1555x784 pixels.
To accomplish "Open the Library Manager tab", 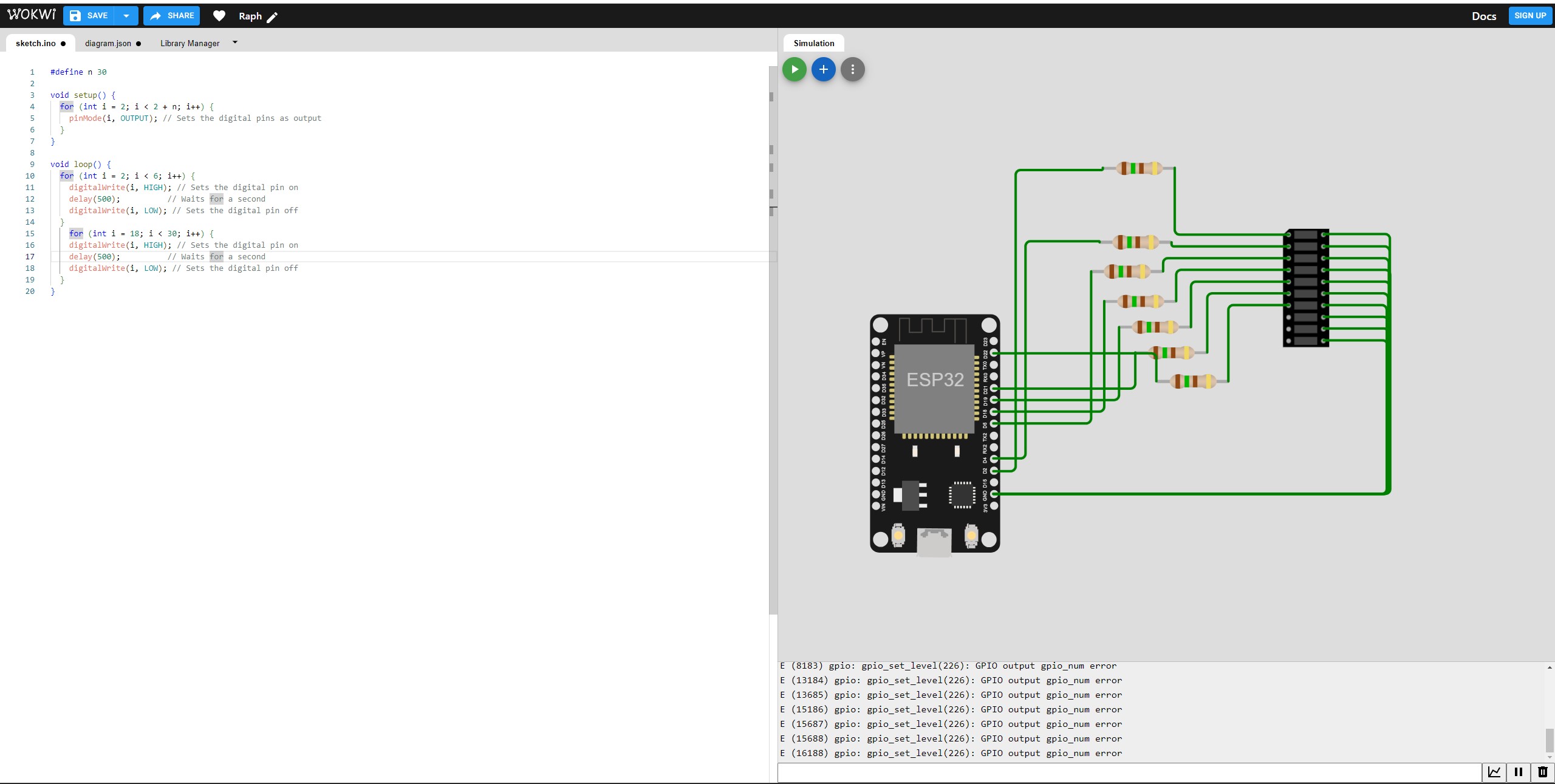I will click(190, 43).
